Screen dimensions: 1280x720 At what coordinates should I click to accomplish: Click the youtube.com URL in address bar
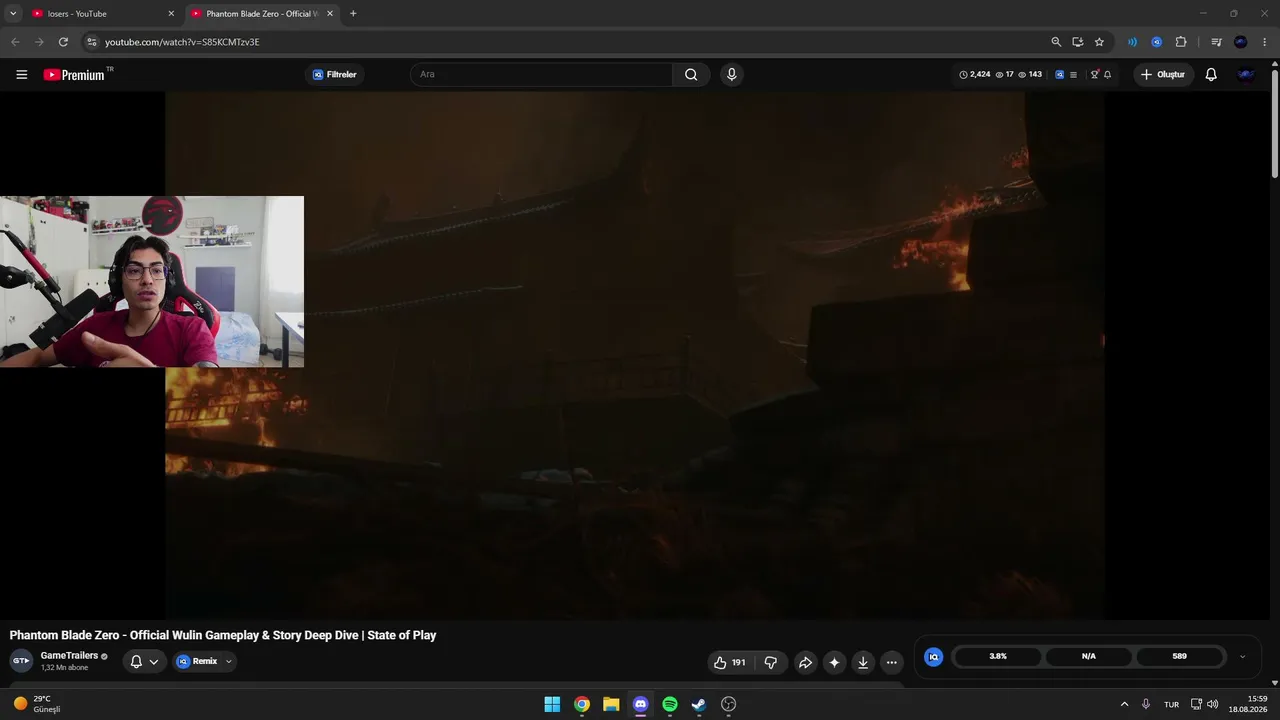pyautogui.click(x=182, y=42)
